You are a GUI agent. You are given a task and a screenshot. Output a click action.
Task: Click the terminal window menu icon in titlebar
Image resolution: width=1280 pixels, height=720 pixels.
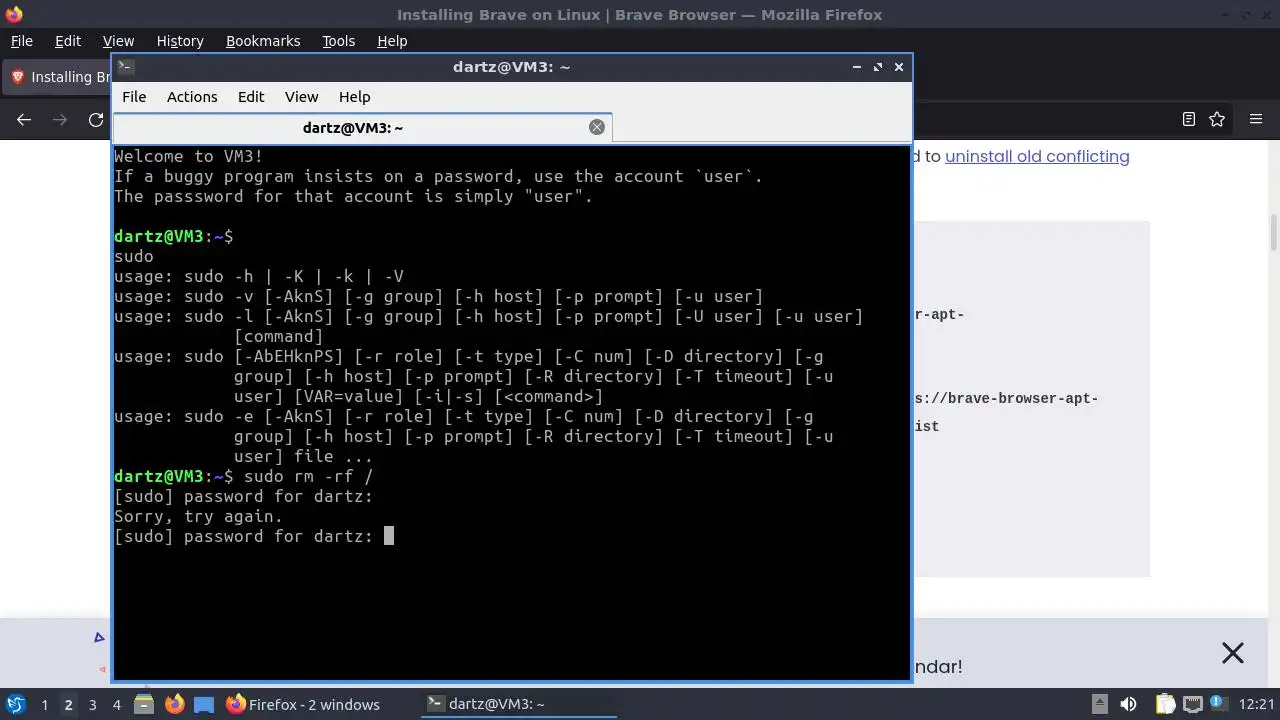point(125,67)
